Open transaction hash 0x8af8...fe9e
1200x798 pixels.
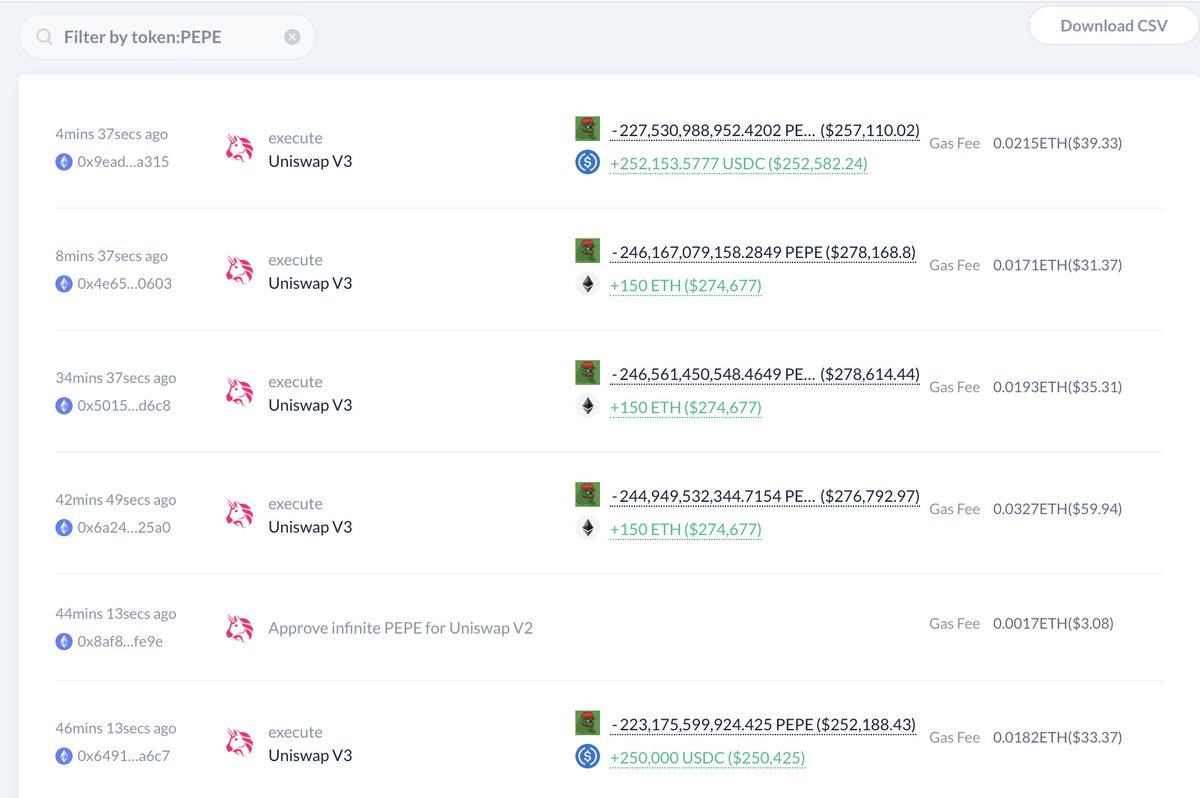point(120,641)
